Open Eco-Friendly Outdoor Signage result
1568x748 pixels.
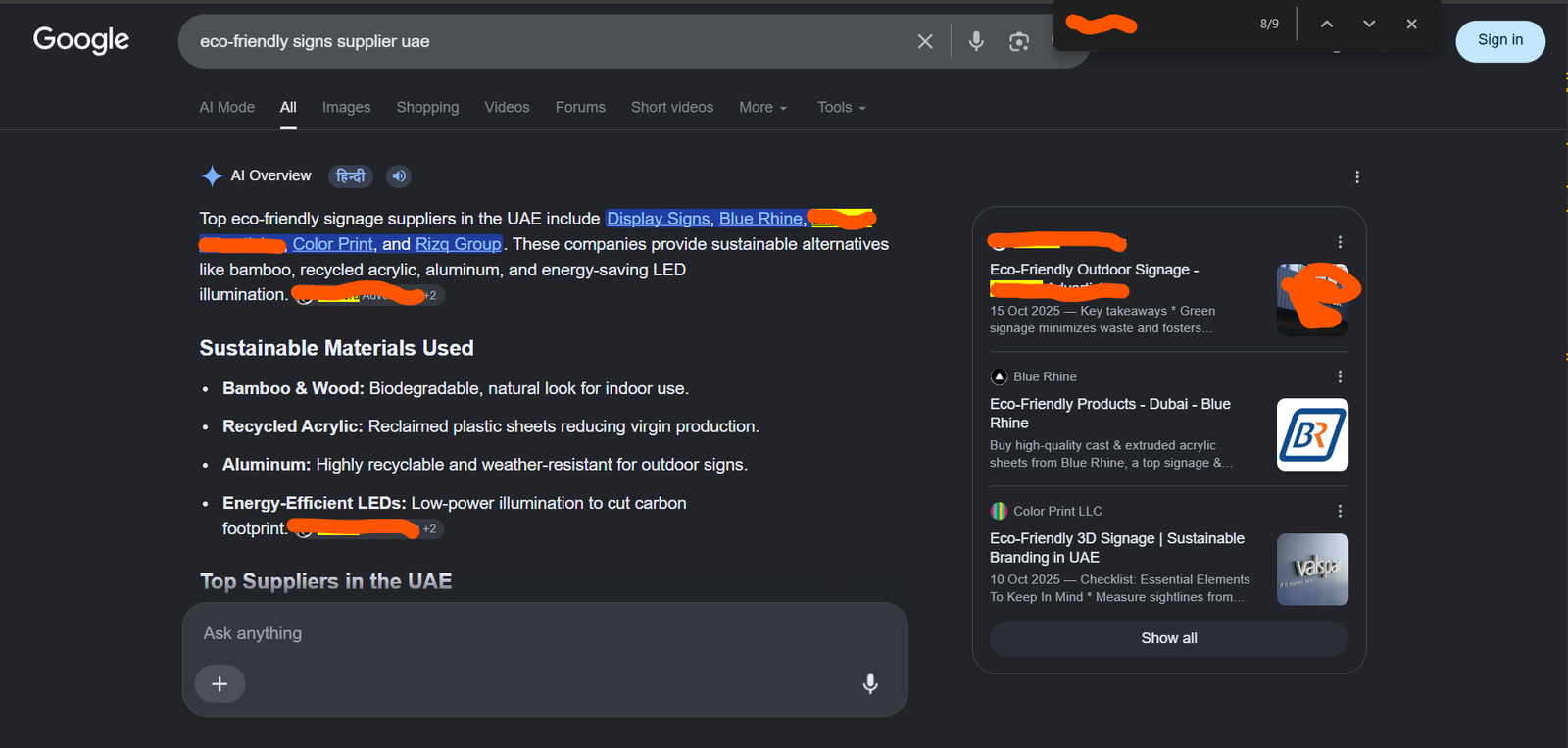pyautogui.click(x=1094, y=270)
